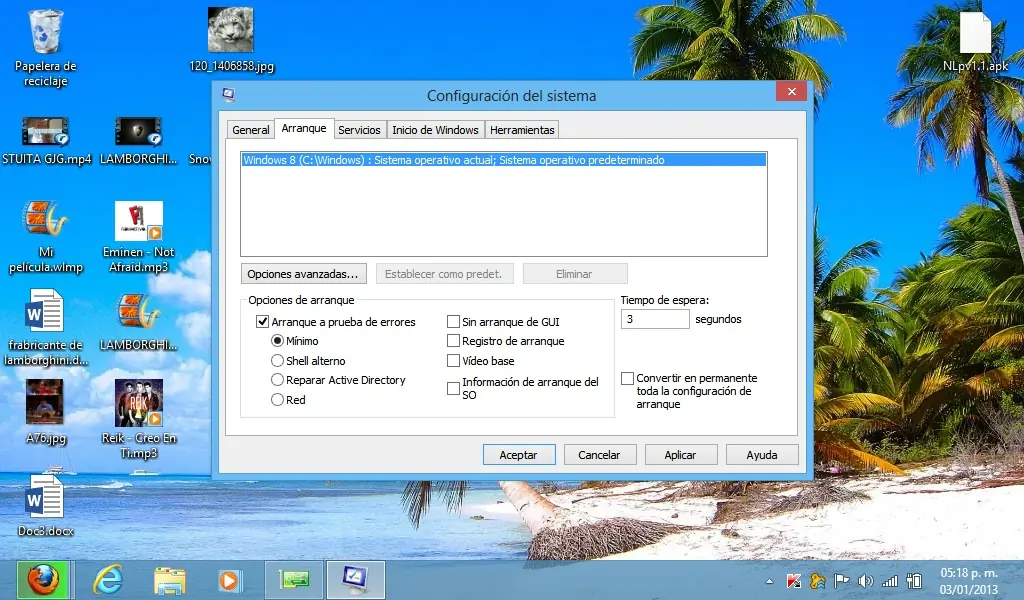Click the Opciones avanzadas button
Viewport: 1024px width, 600px height.
pos(303,273)
